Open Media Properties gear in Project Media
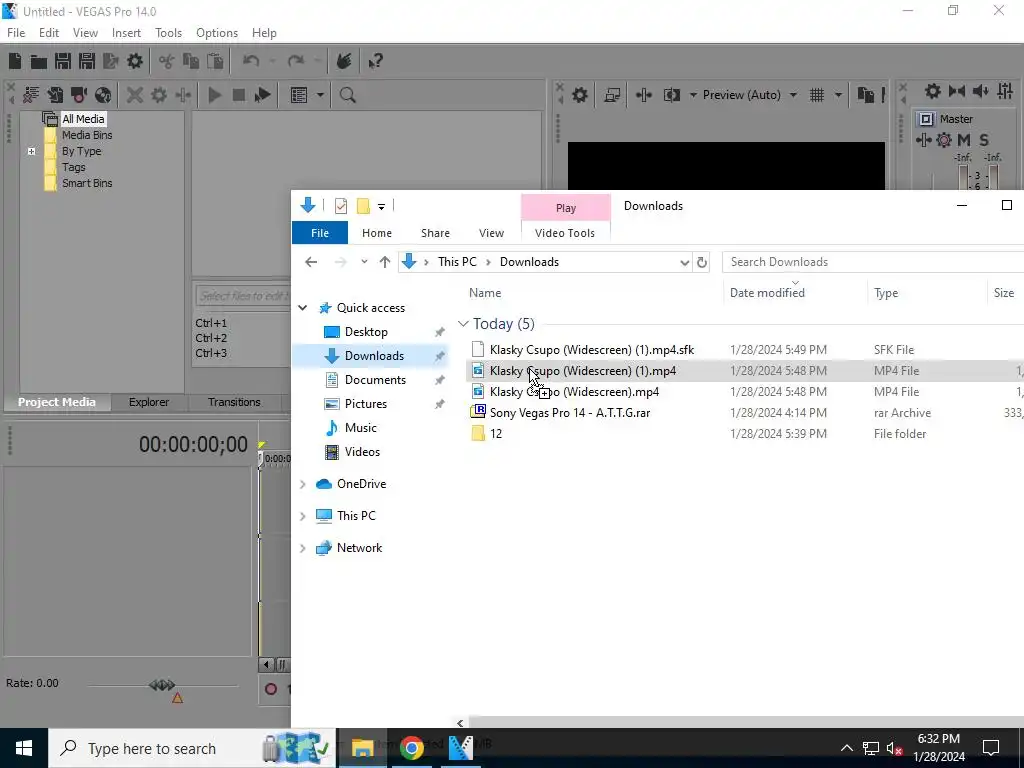Viewport: 1024px width, 768px height. (x=159, y=95)
